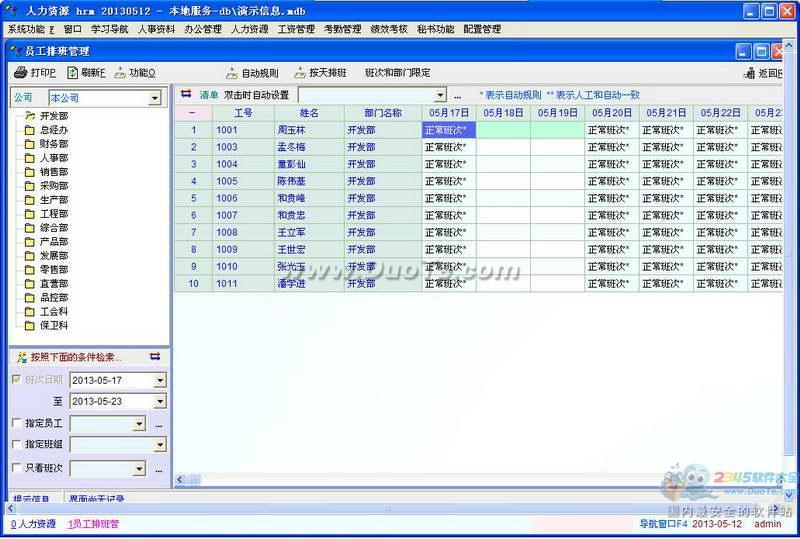The height and width of the screenshot is (539, 800).
Task: Expand the start date 2013-05-17 dropdown
Action: coord(160,381)
